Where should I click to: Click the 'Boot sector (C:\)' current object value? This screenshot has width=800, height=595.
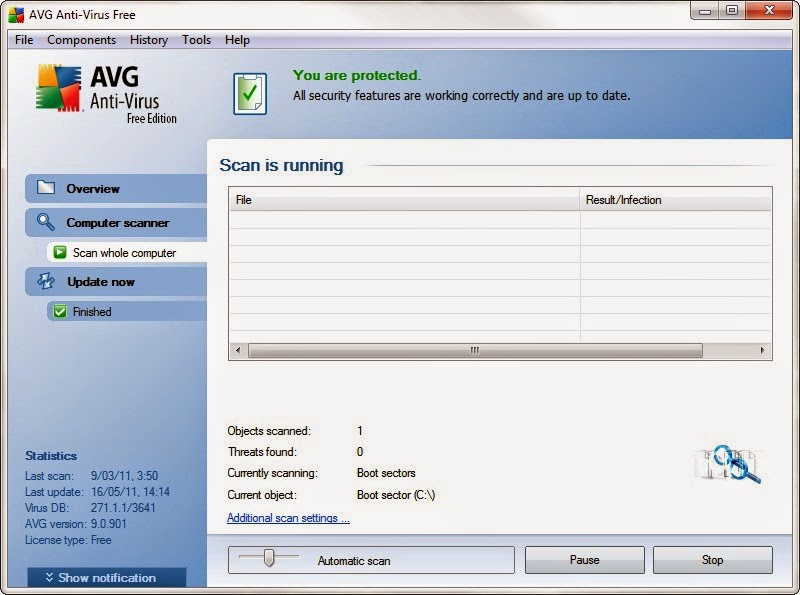[396, 495]
